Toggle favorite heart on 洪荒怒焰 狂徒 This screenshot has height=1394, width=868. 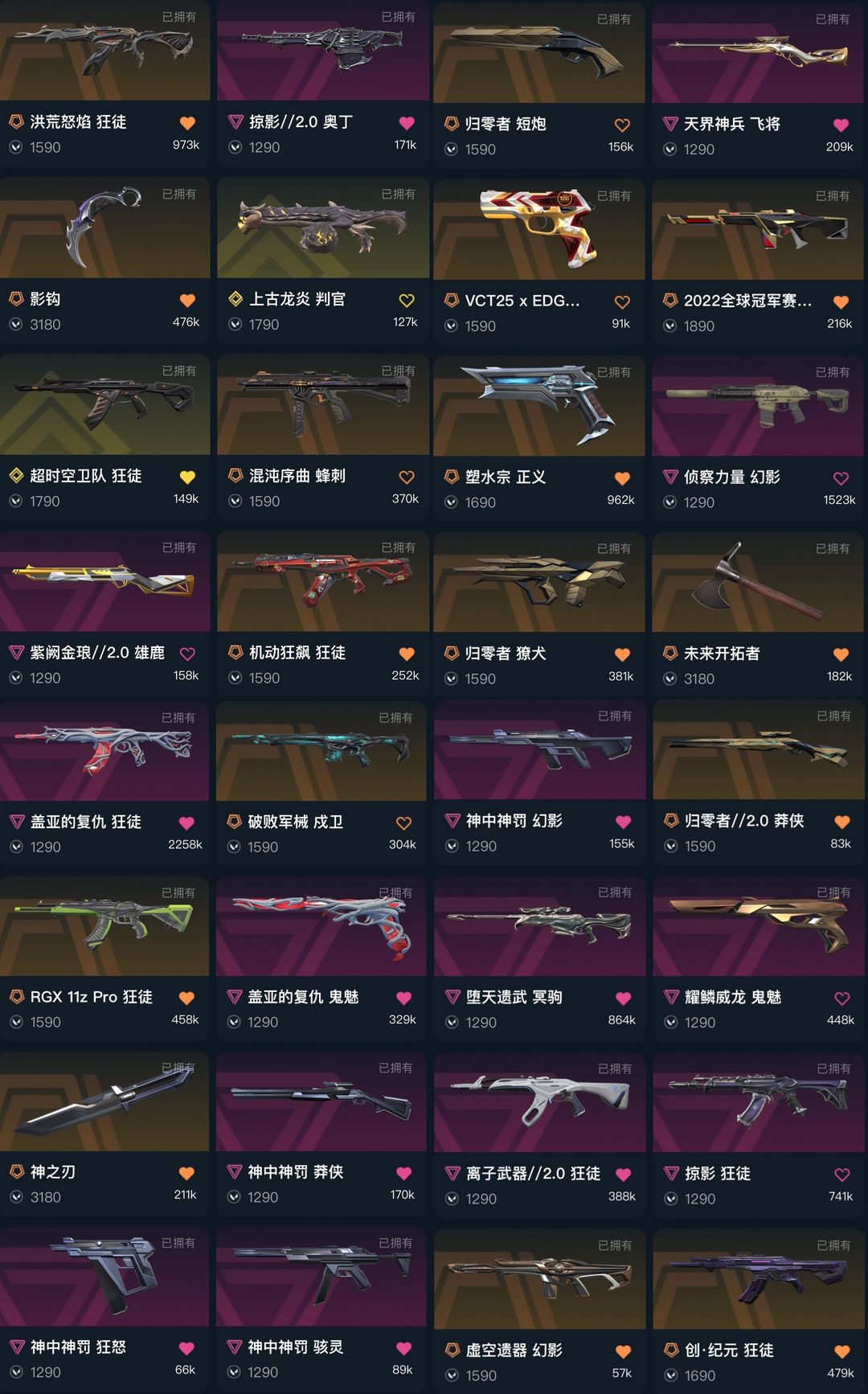point(187,123)
